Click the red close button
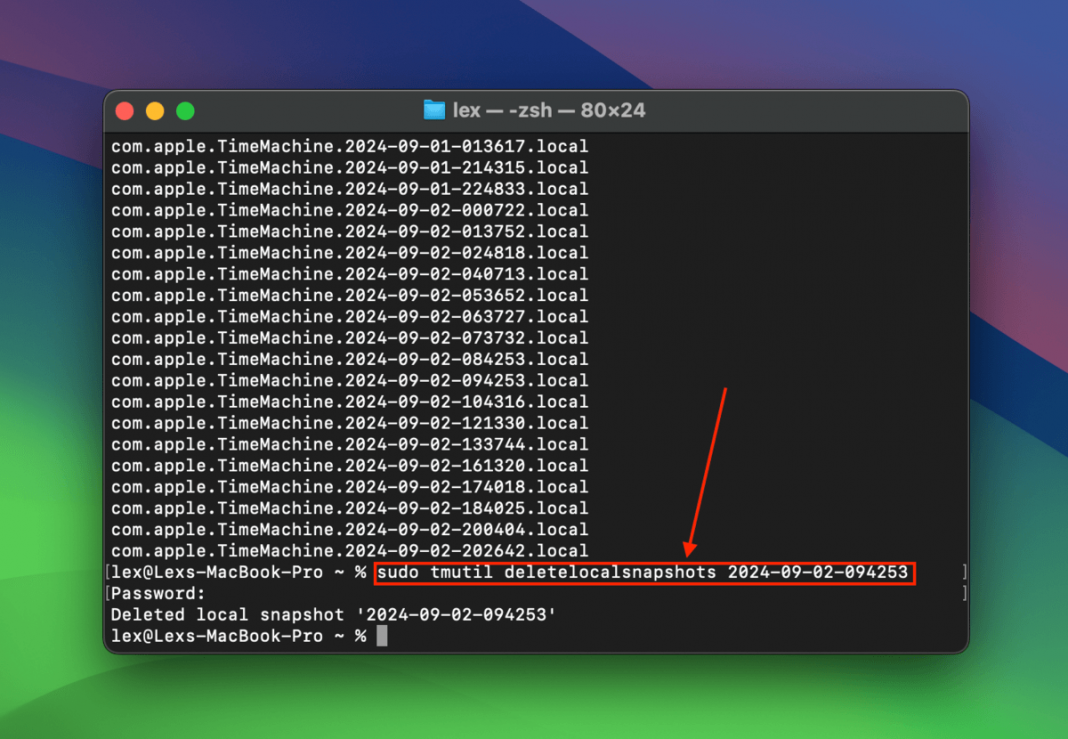The height and width of the screenshot is (739, 1068). [x=125, y=111]
